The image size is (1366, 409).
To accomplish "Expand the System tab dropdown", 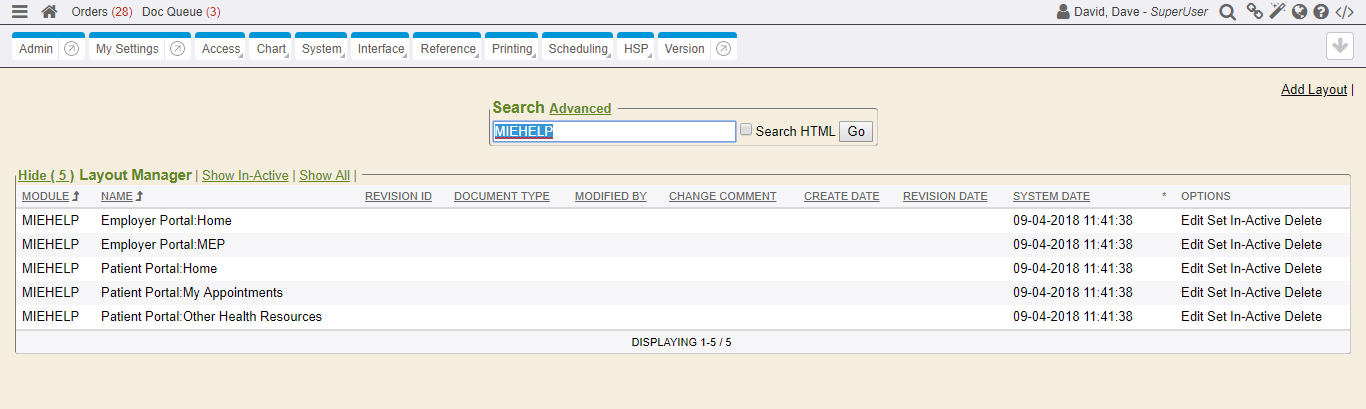I will coord(323,49).
